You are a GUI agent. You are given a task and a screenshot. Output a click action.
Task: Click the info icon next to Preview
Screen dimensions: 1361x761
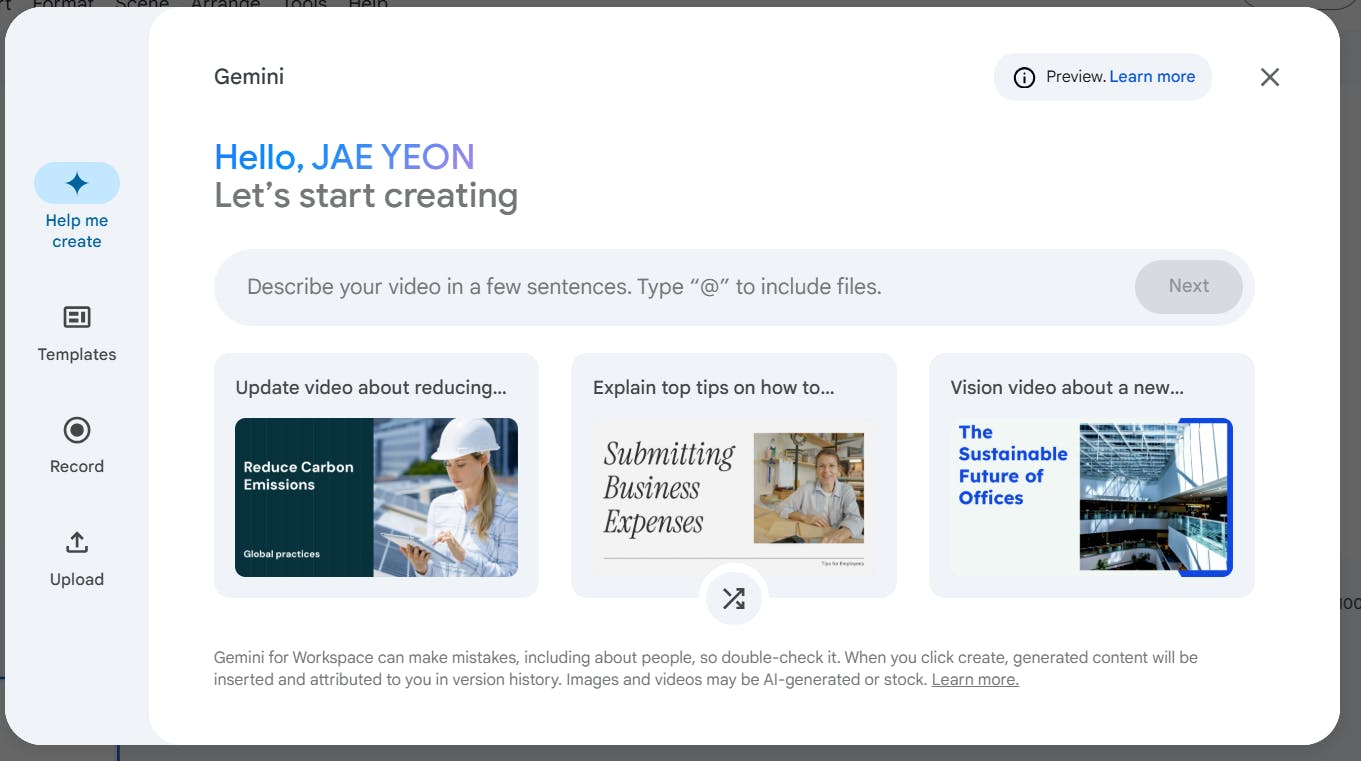1024,77
